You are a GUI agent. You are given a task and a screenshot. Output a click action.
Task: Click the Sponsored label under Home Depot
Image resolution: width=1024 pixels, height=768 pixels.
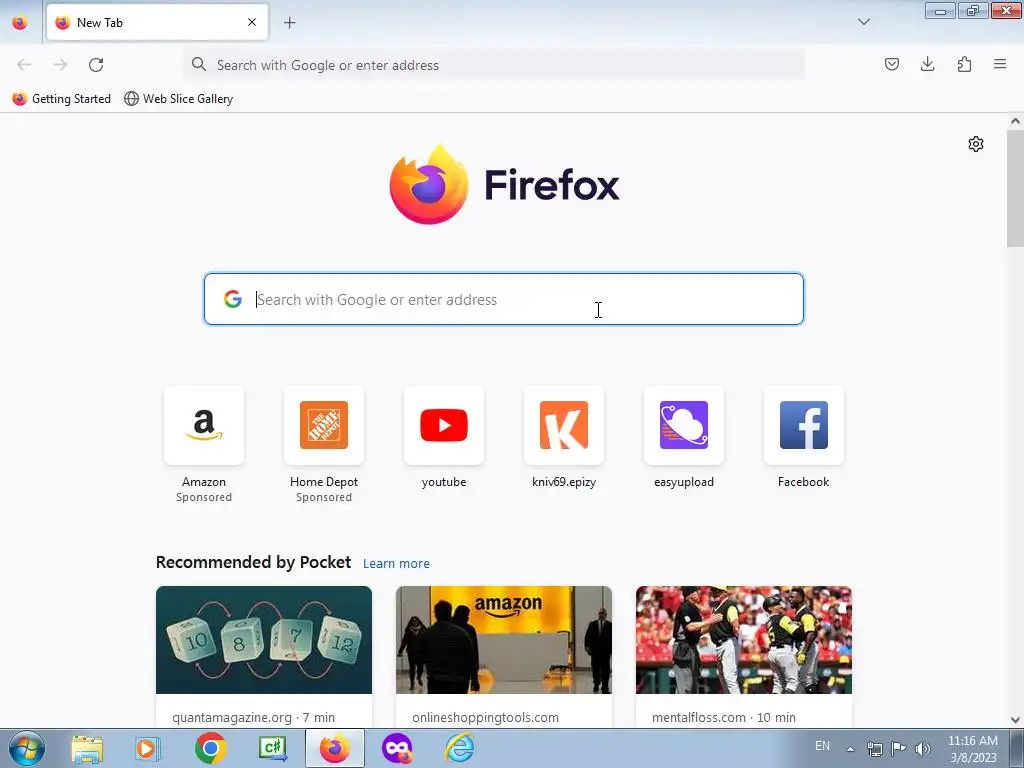point(324,498)
